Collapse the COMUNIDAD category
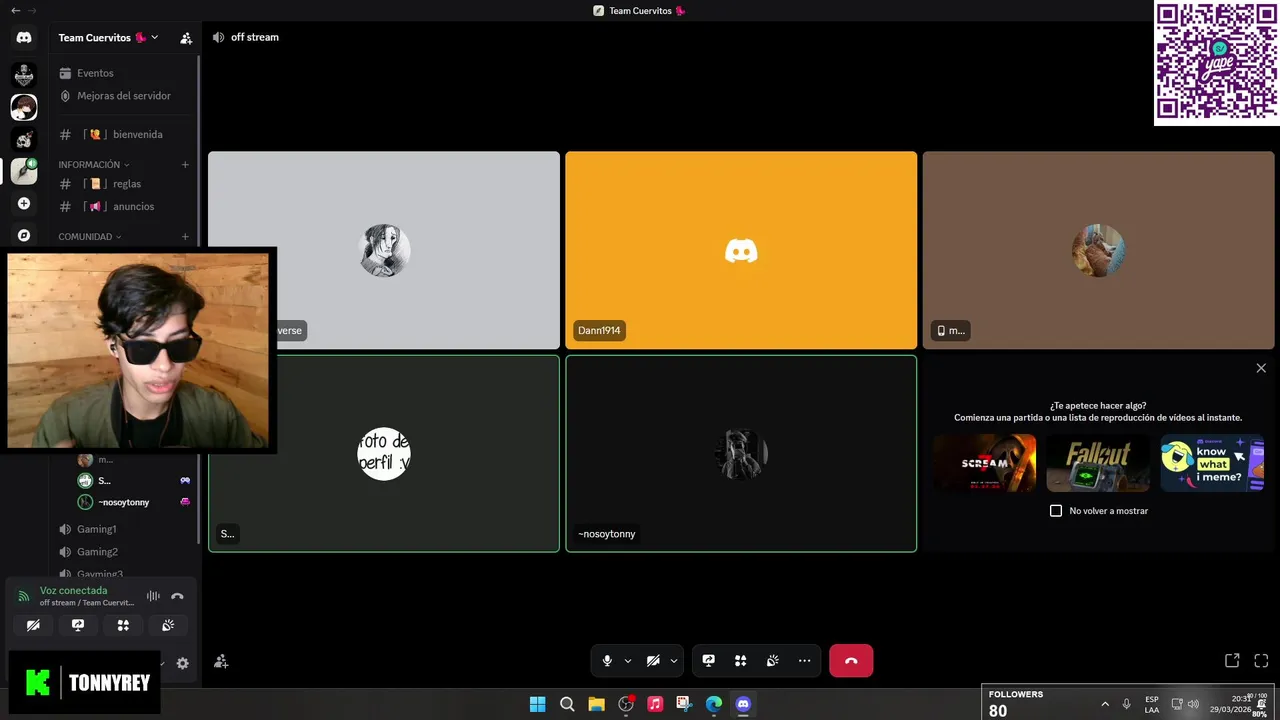Screen dimensions: 1280x720 pyautogui.click(x=90, y=237)
